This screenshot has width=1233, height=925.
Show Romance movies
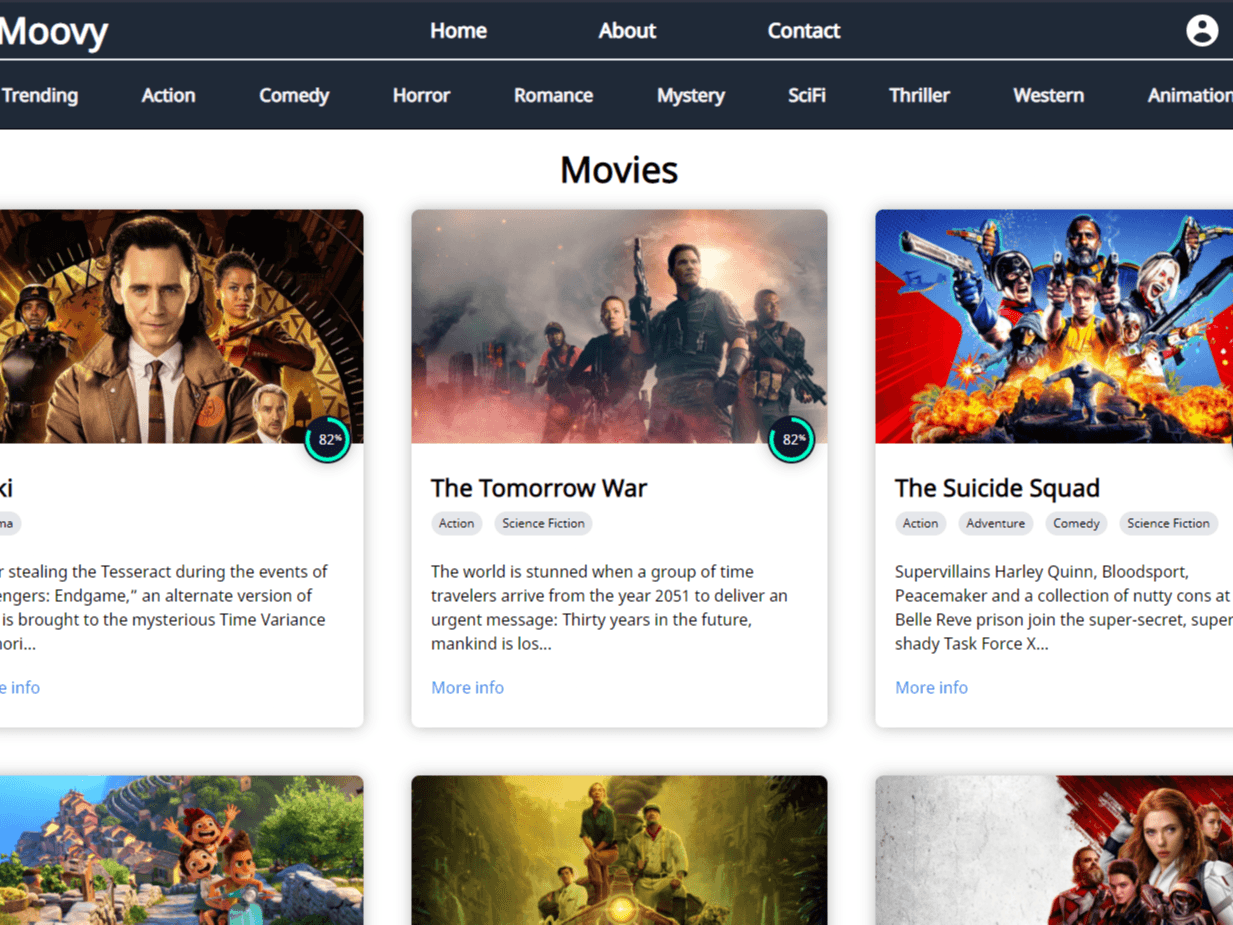point(553,96)
